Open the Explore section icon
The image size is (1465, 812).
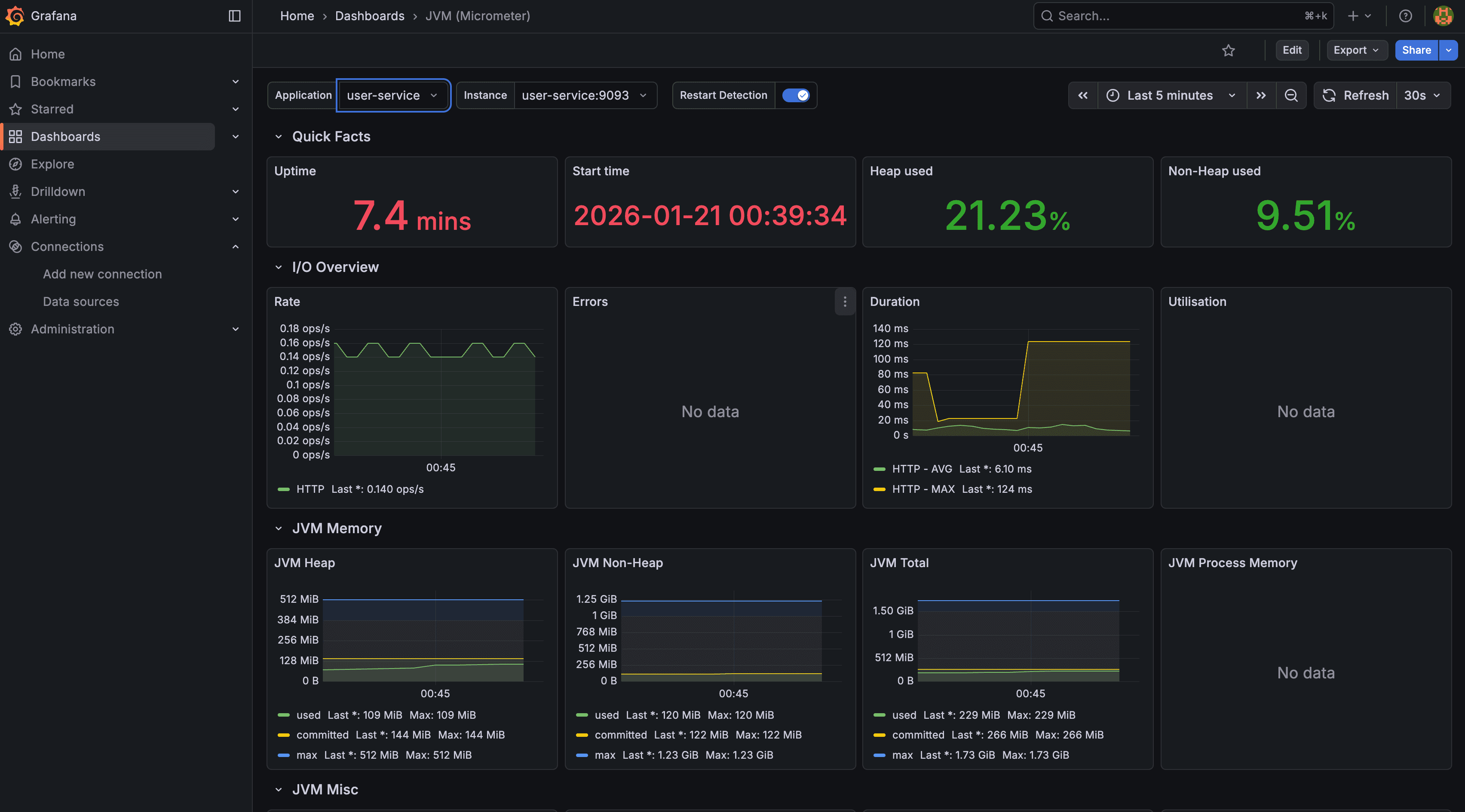click(x=15, y=164)
